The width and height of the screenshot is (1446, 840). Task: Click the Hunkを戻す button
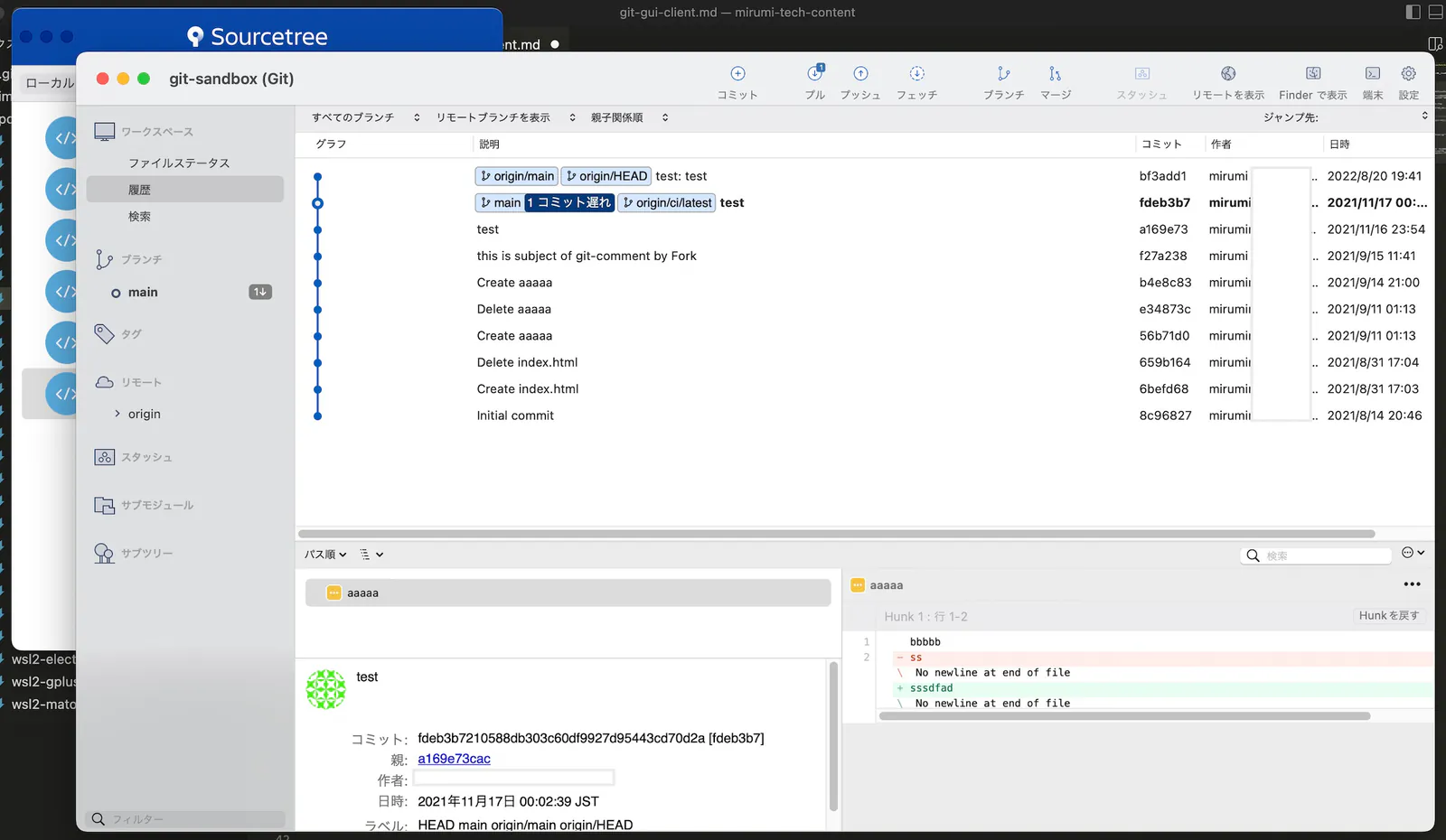pyautogui.click(x=1389, y=616)
